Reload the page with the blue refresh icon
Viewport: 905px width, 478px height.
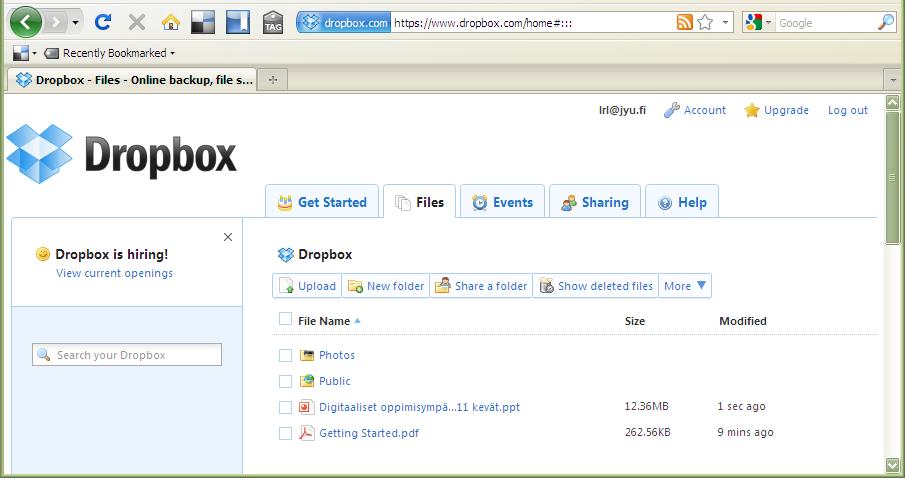click(x=103, y=23)
